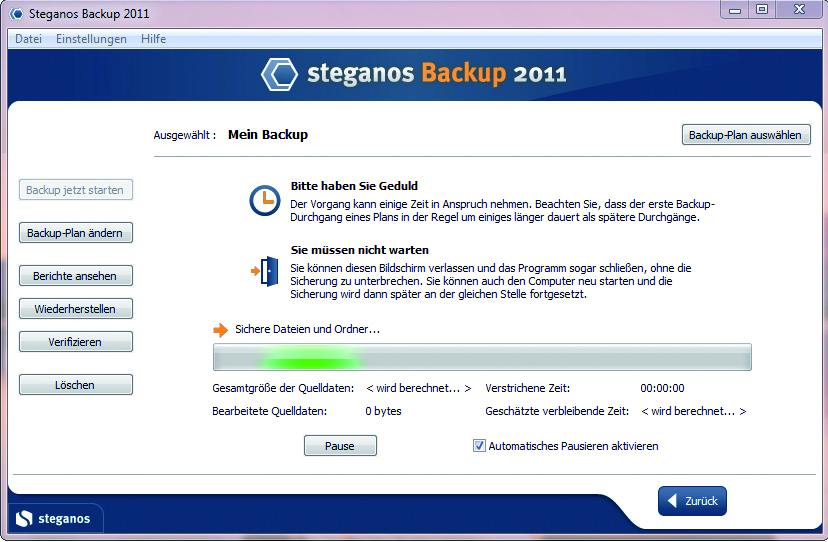Click the Löschen button
Screen dimensions: 828x542
[x=76, y=385]
